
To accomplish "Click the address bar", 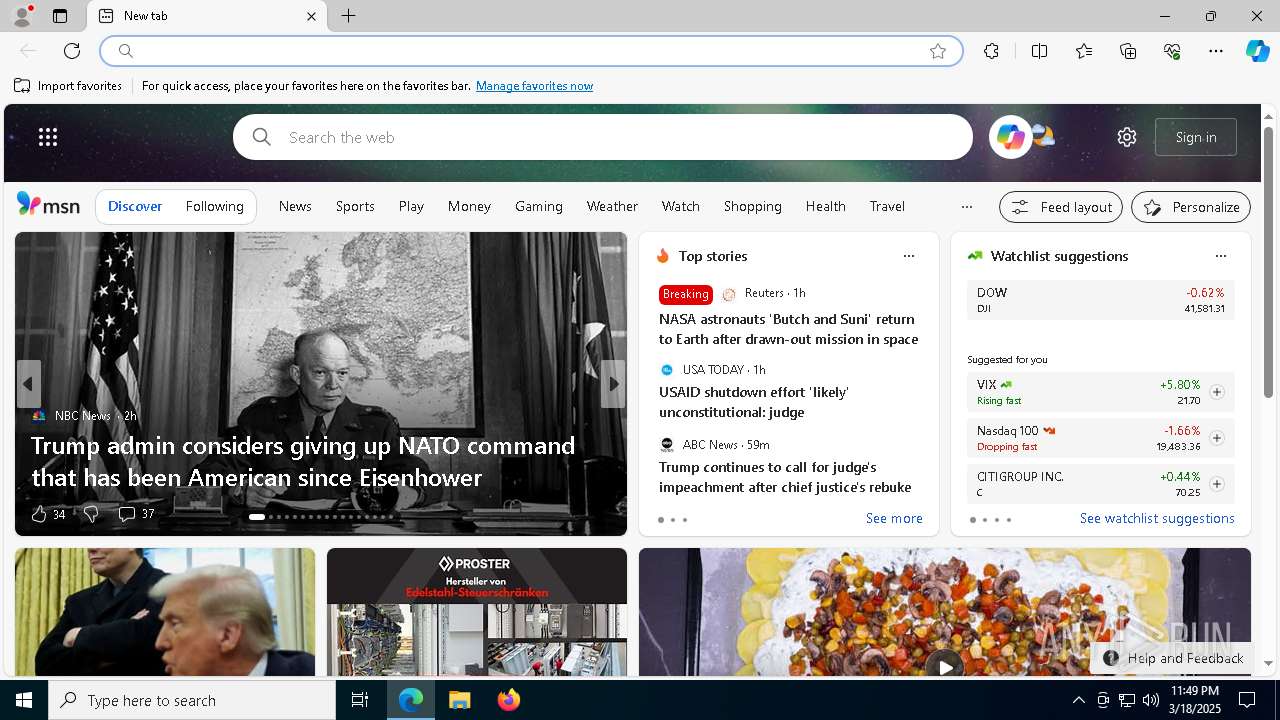I will [x=530, y=51].
